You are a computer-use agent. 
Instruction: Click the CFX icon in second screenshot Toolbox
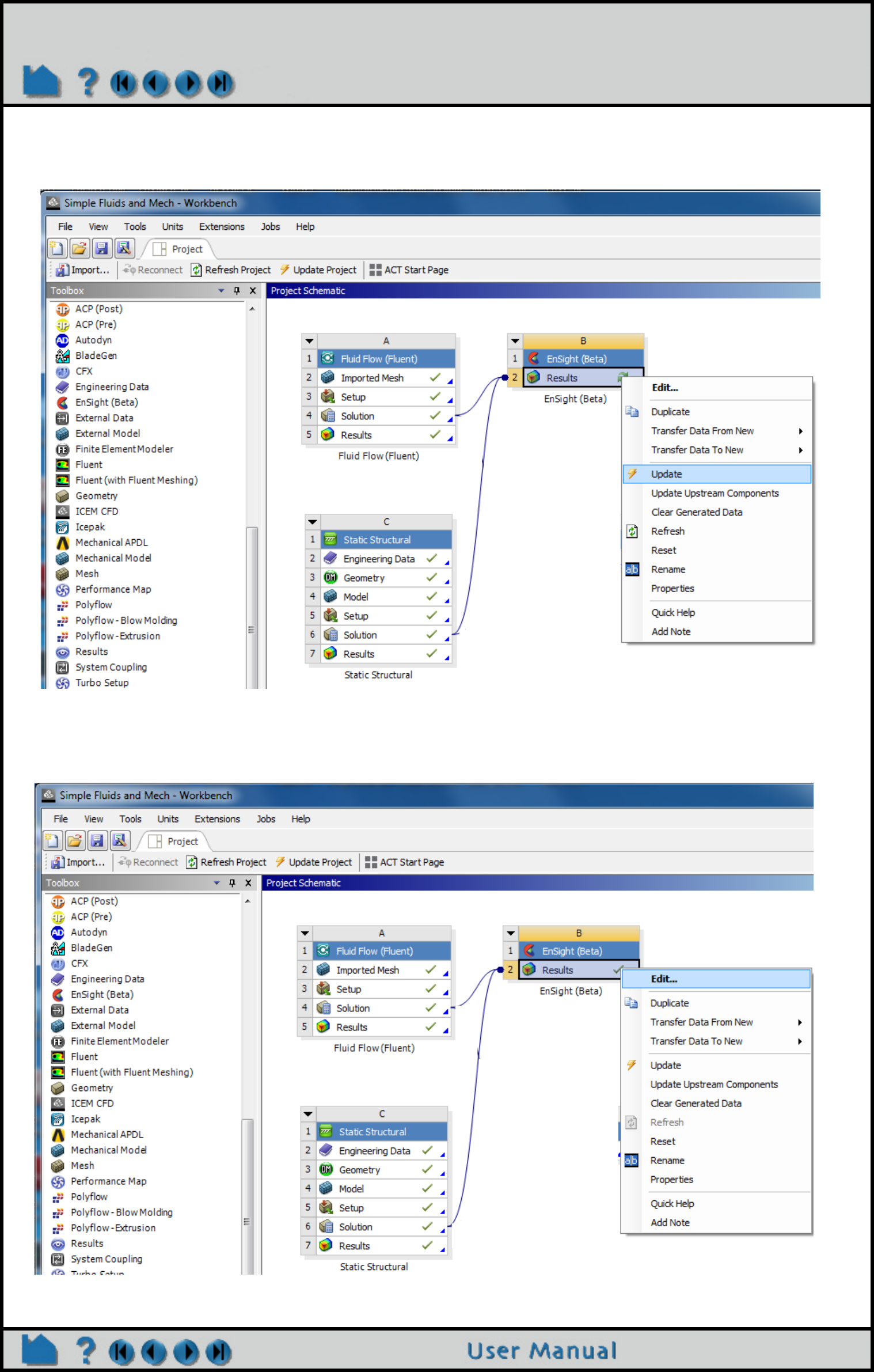coord(58,964)
